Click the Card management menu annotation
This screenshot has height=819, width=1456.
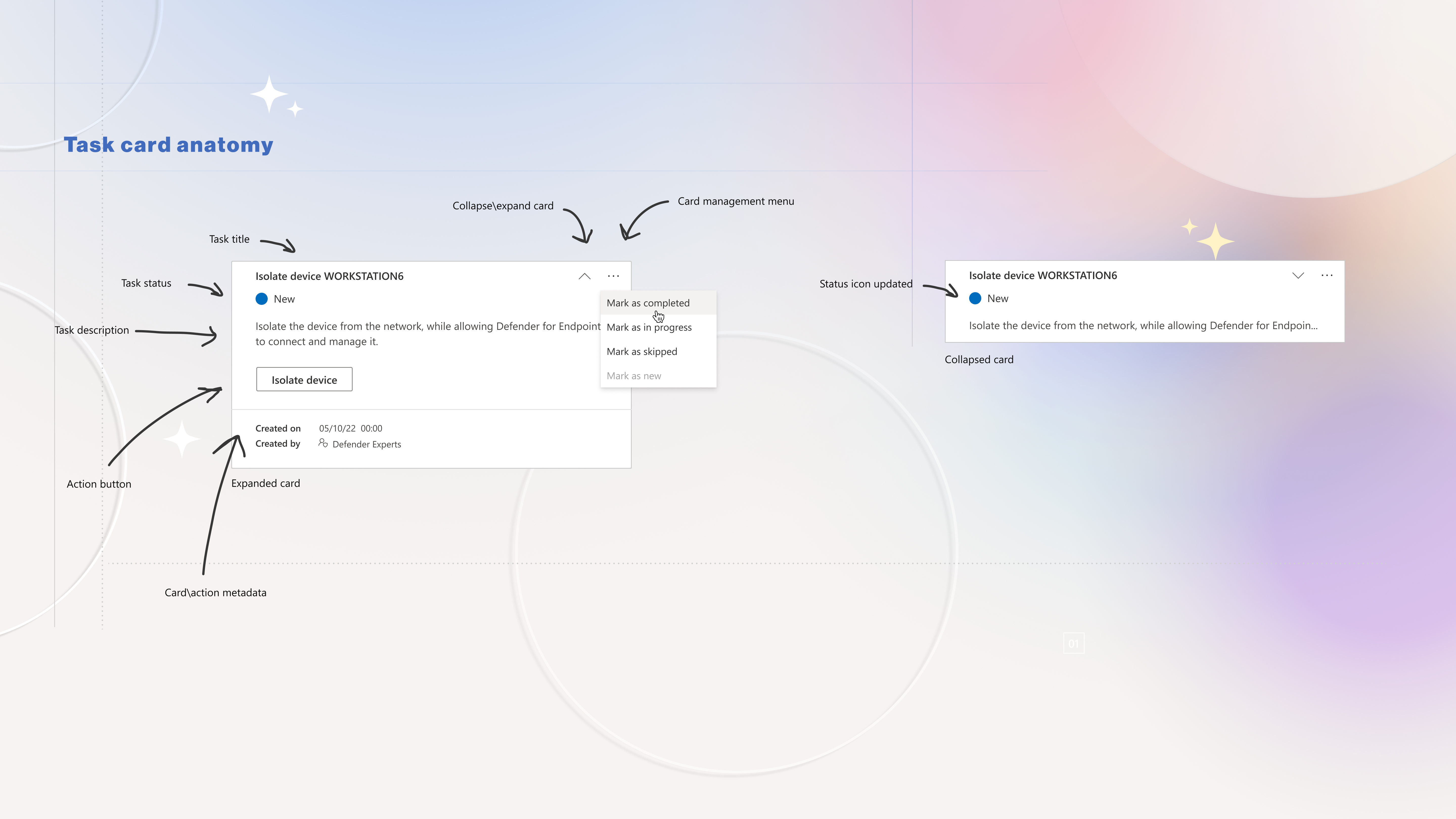coord(736,201)
